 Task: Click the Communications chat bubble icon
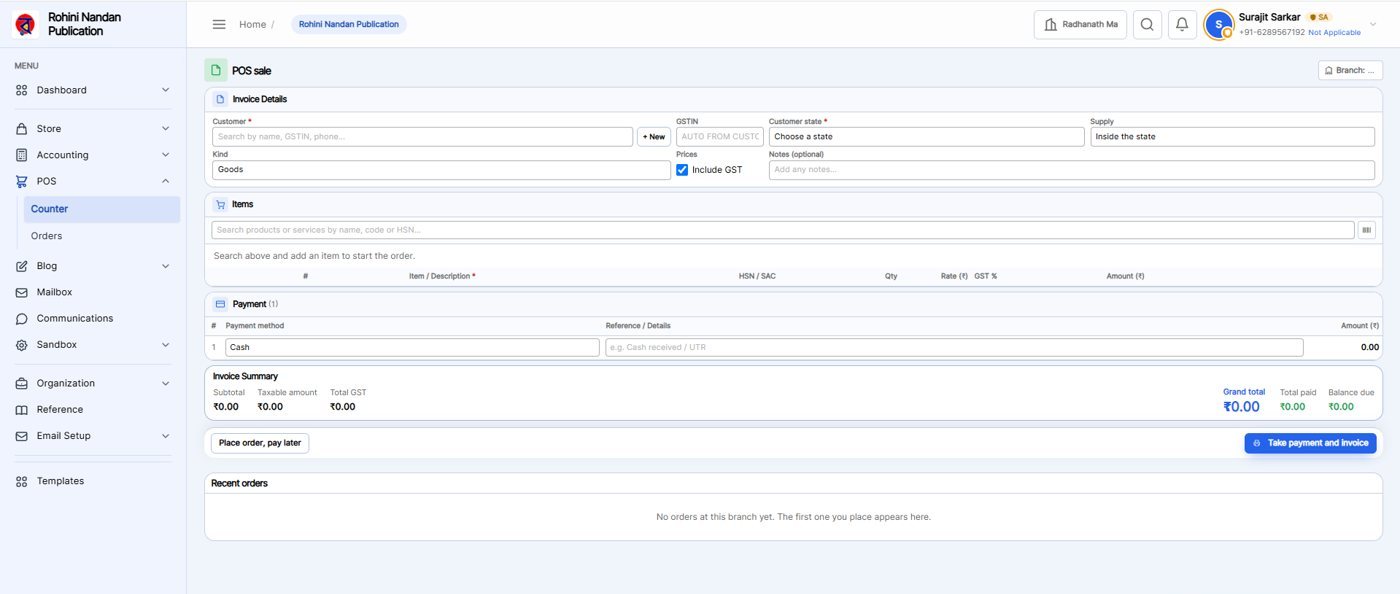22,318
